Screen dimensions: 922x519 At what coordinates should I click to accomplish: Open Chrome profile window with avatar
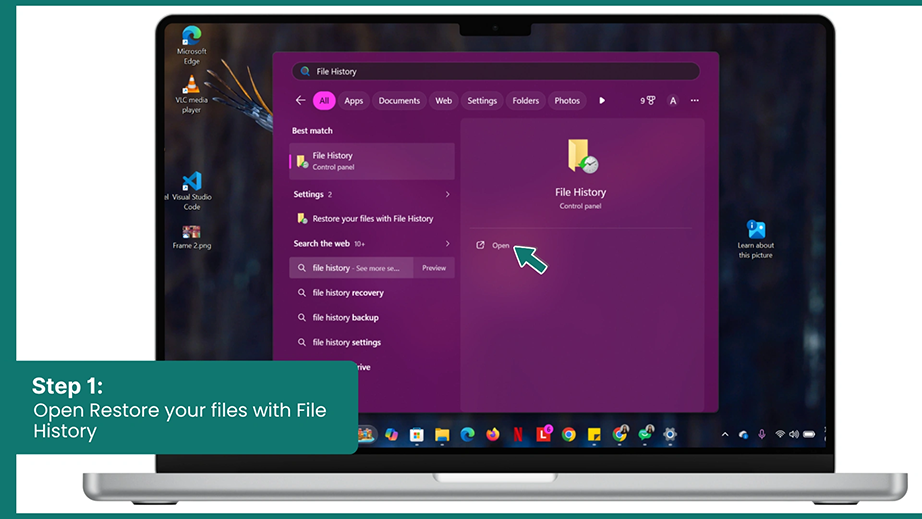click(x=620, y=434)
